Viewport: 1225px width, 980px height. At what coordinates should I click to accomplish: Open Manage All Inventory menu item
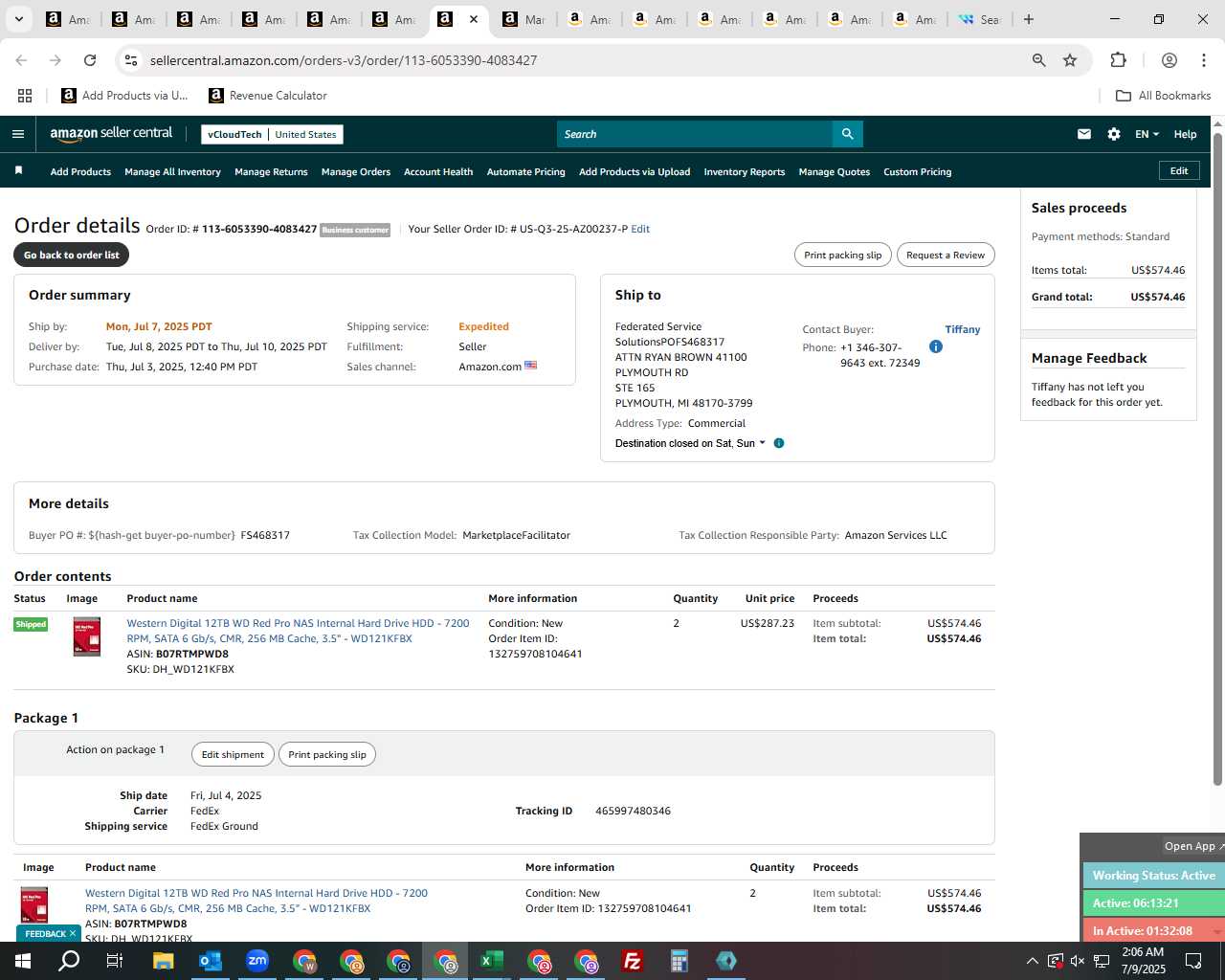point(172,172)
